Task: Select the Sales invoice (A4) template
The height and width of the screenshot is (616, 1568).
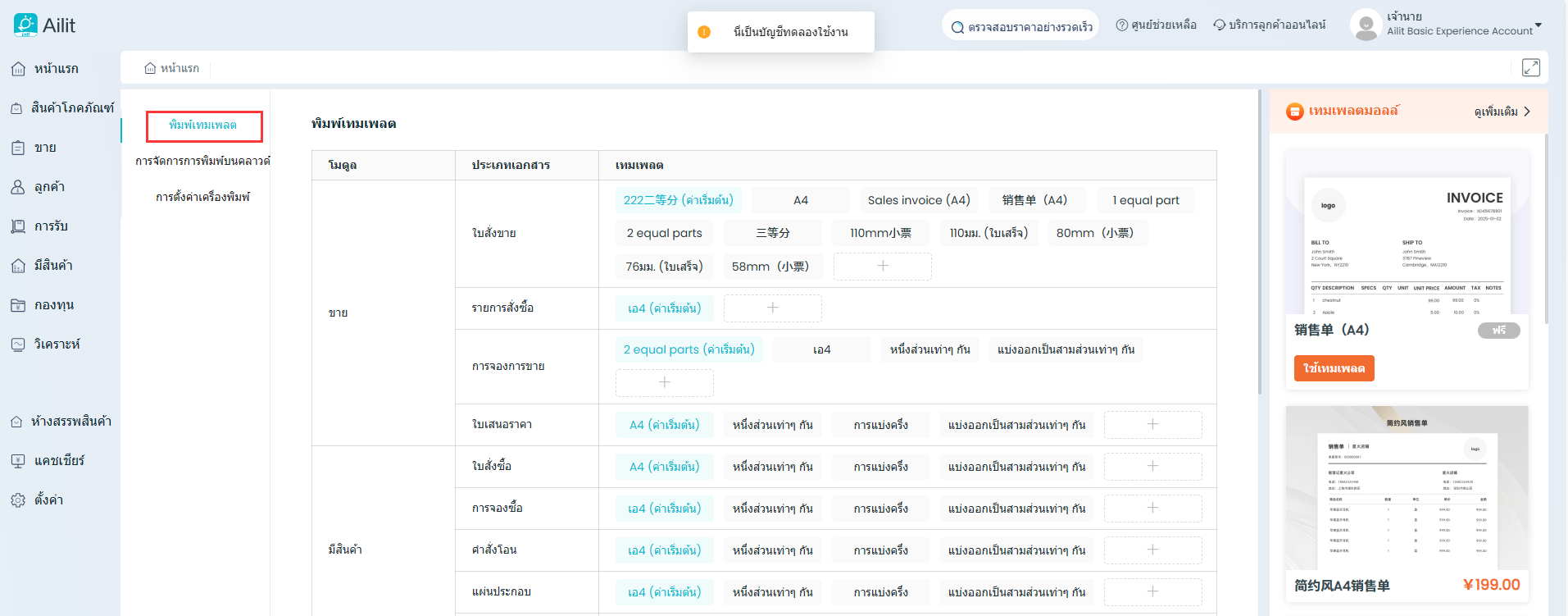Action: click(918, 200)
